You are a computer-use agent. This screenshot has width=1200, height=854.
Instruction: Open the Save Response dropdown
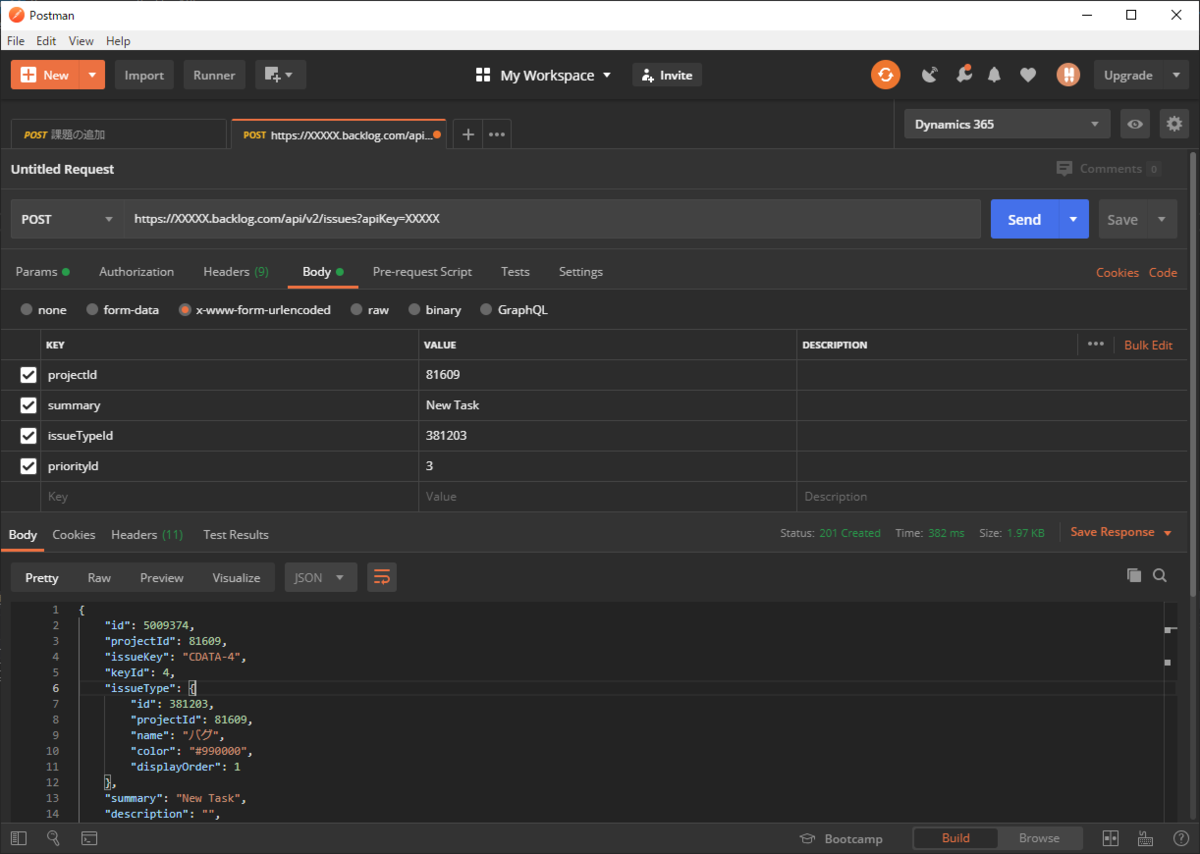(x=1121, y=532)
